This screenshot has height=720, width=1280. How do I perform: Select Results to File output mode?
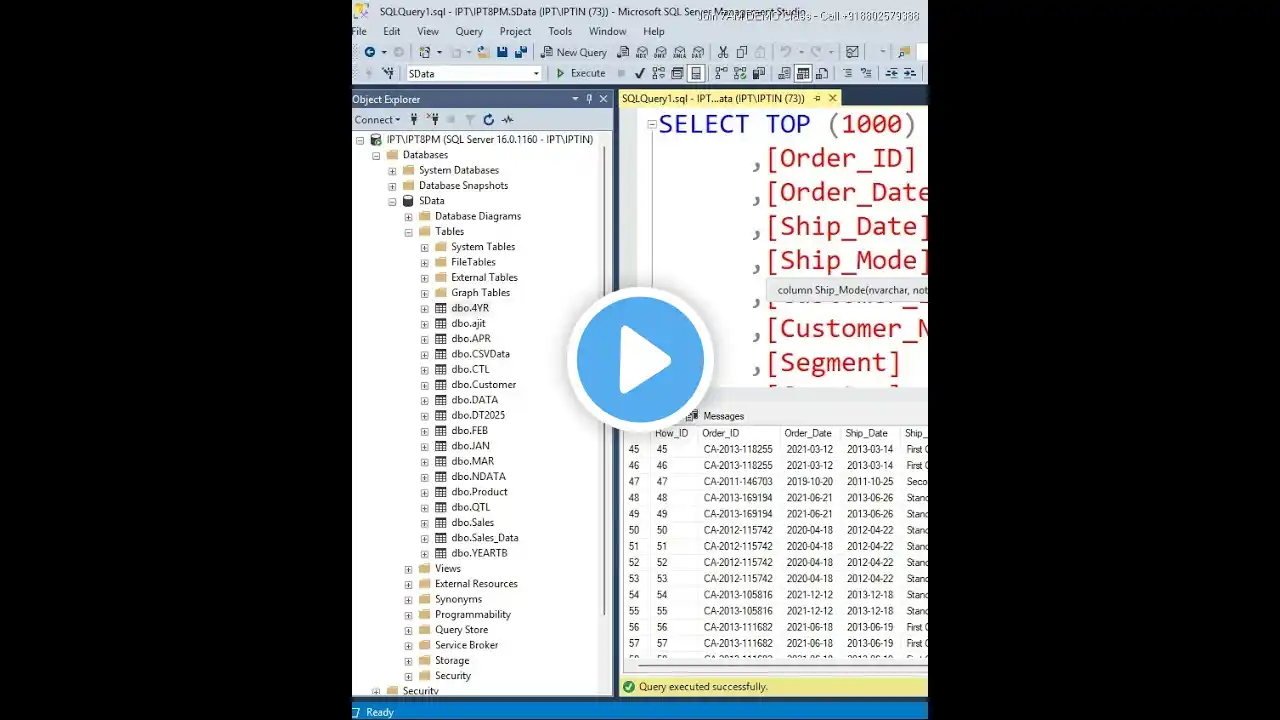pos(822,73)
